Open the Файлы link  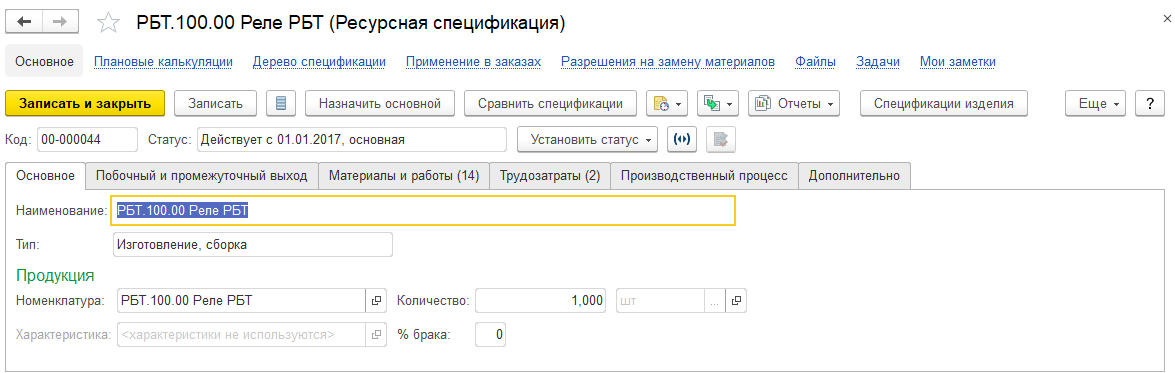[815, 61]
